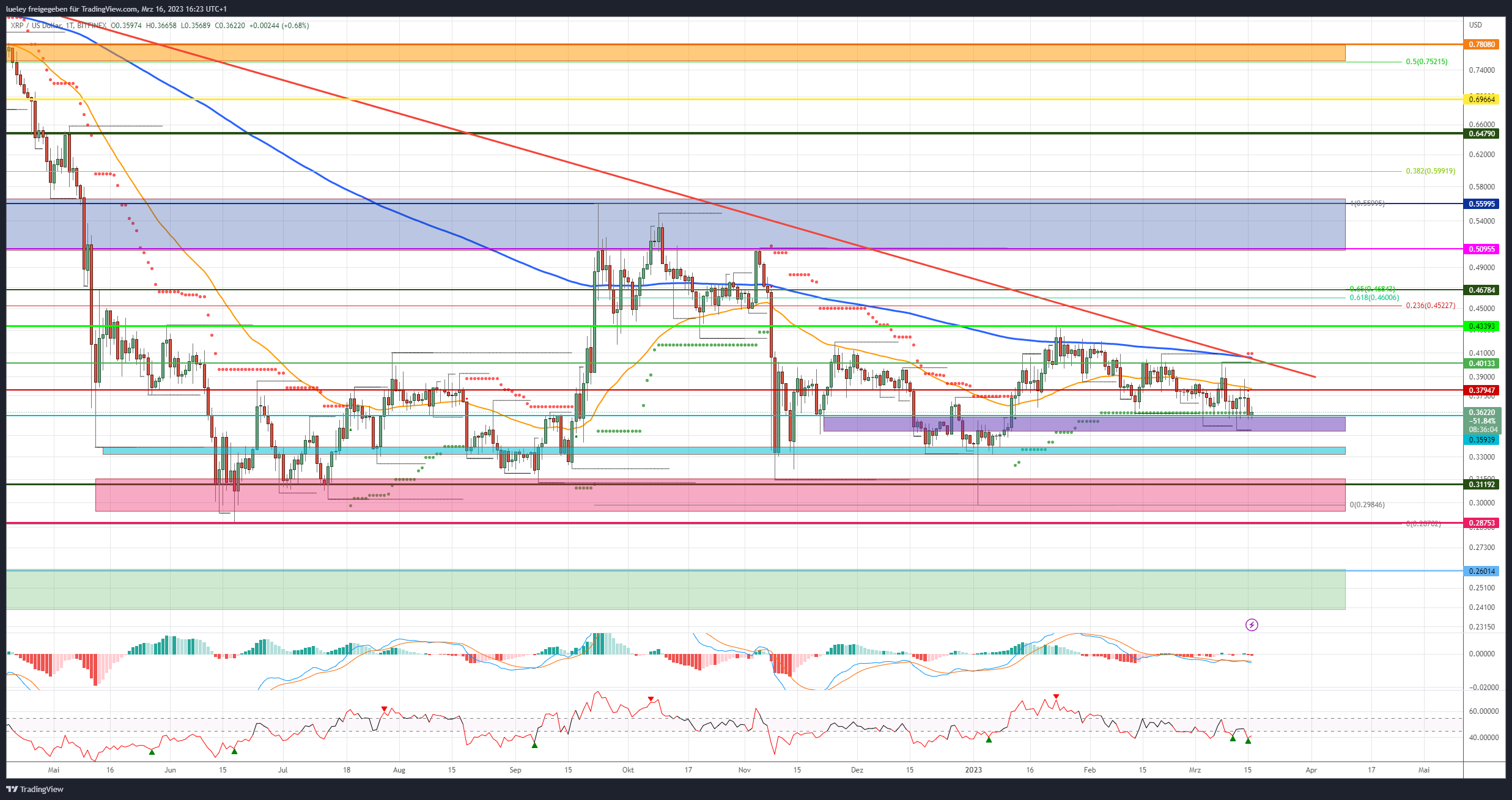Select the green RSI triangle in early January 2023

point(989,739)
